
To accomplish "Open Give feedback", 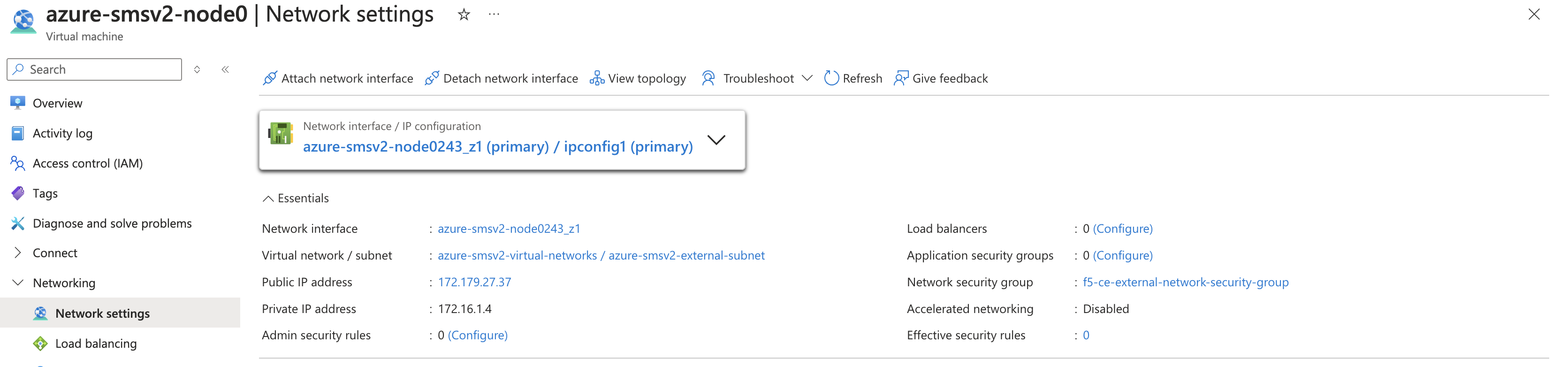I will click(x=940, y=78).
